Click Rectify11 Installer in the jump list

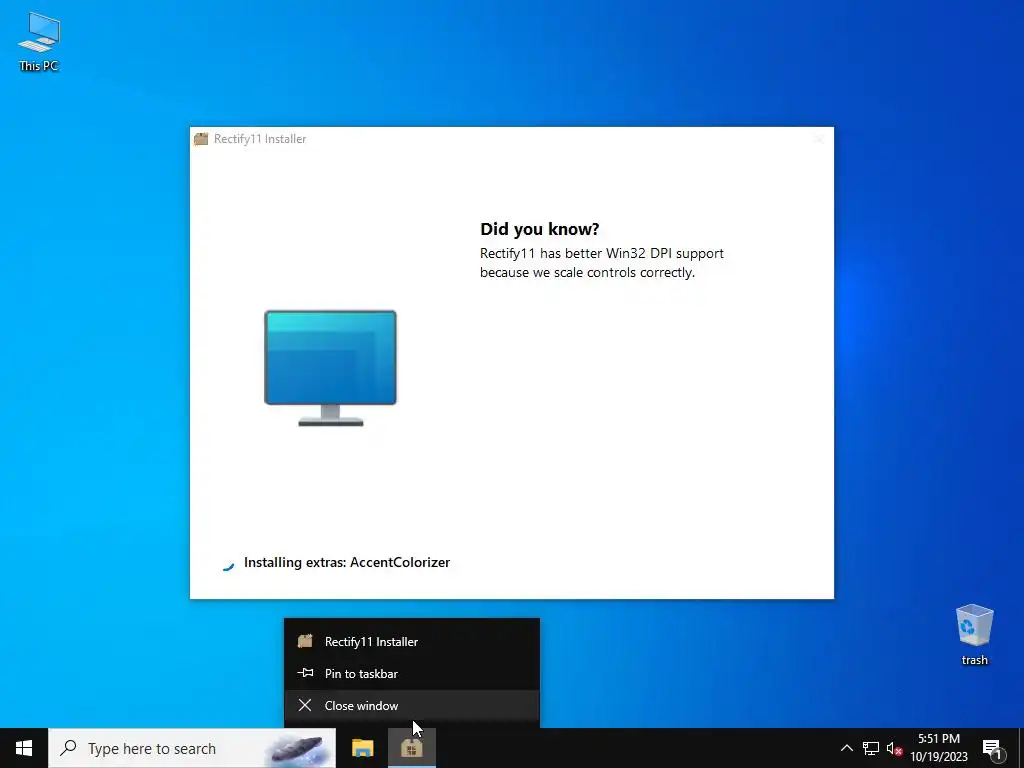point(411,641)
